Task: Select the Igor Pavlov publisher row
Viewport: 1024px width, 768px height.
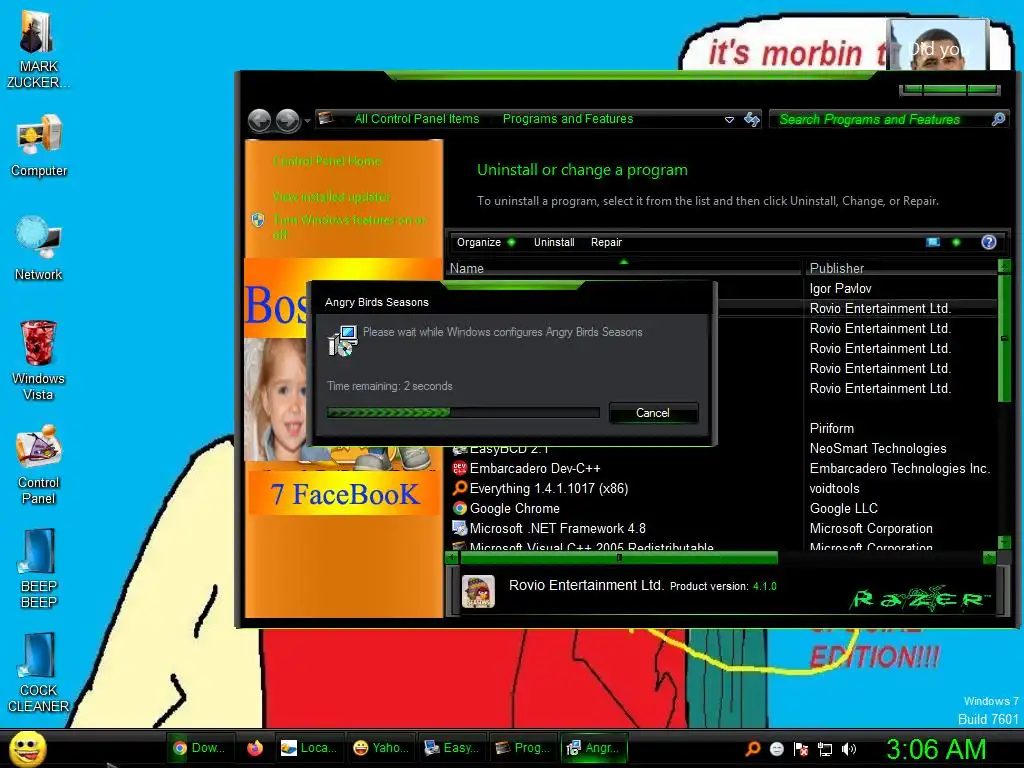Action: coord(840,288)
